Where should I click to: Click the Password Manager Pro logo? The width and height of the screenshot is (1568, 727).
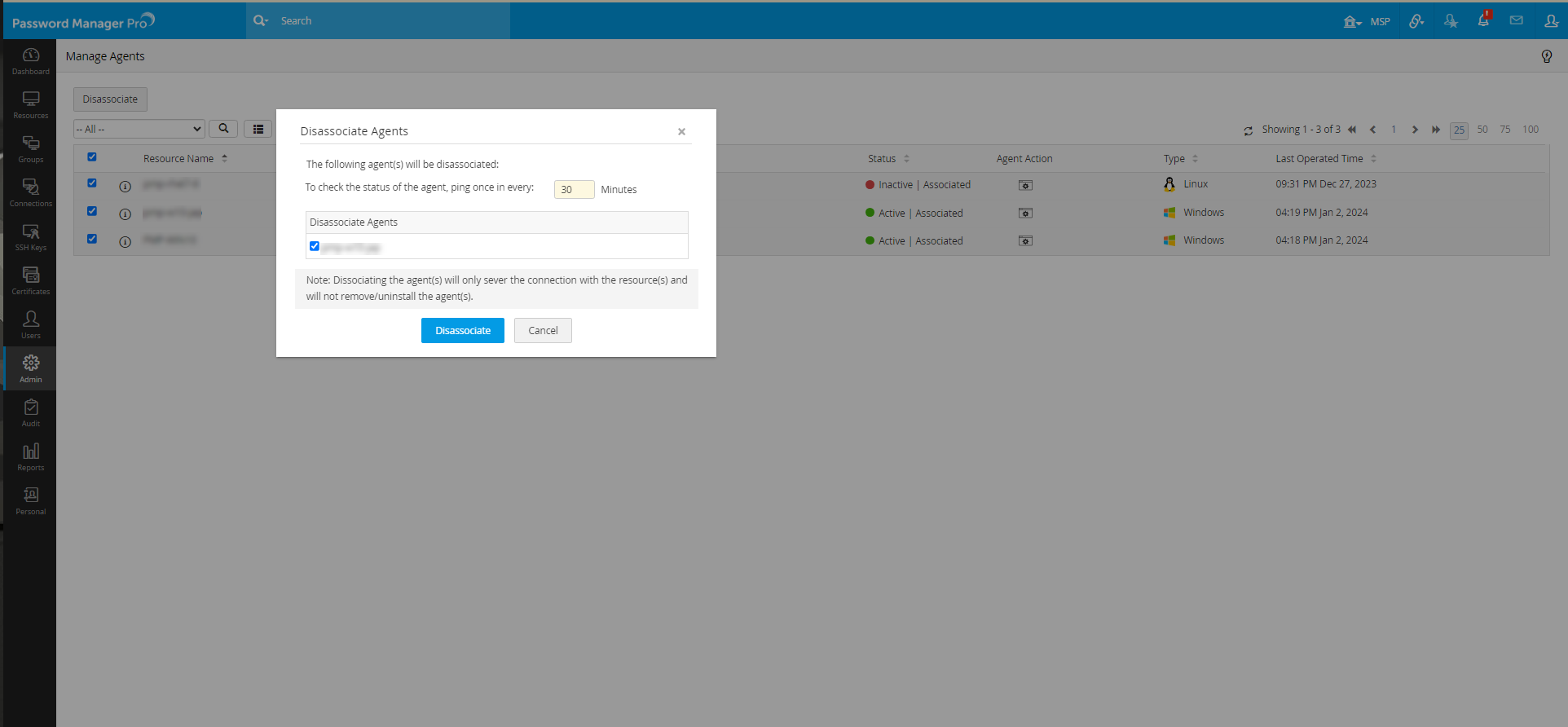point(83,21)
